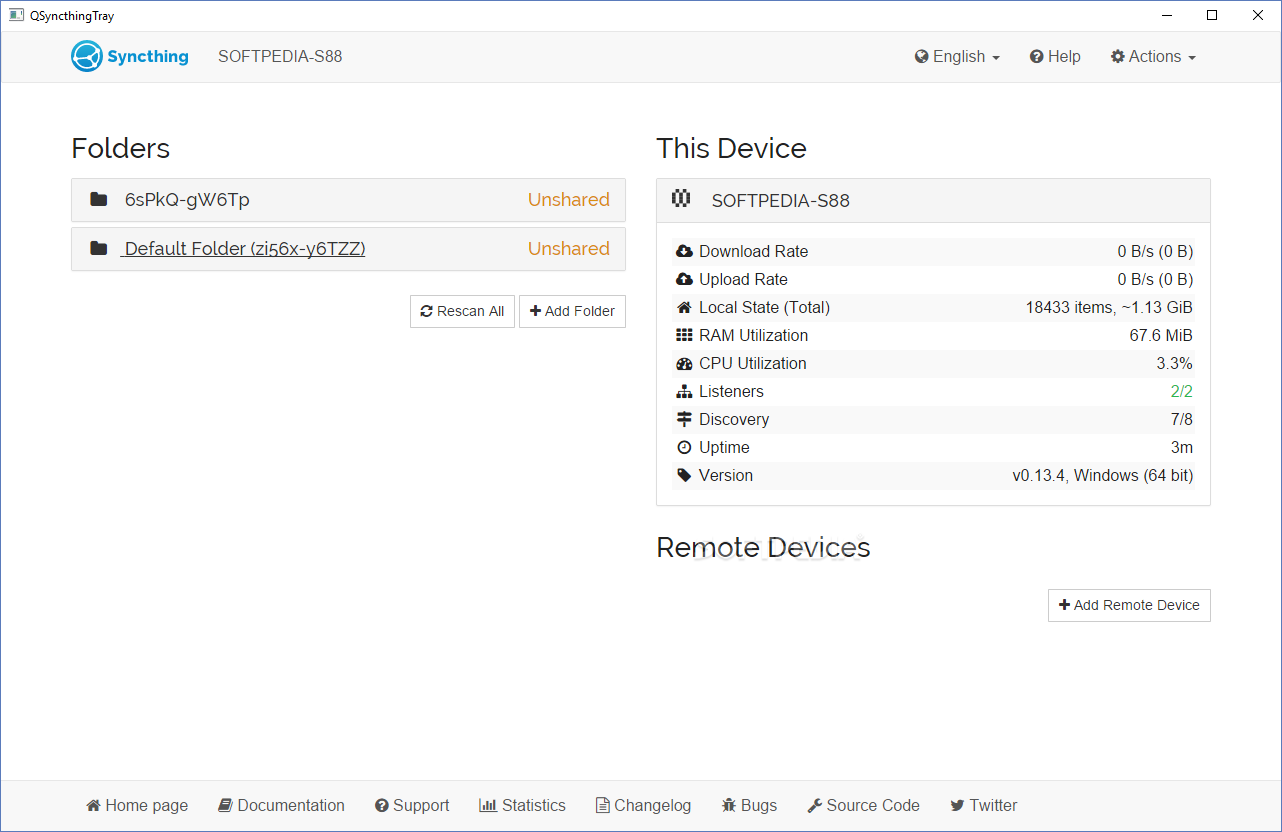This screenshot has height=832, width=1282.
Task: Click the Rescan All button
Action: (462, 311)
